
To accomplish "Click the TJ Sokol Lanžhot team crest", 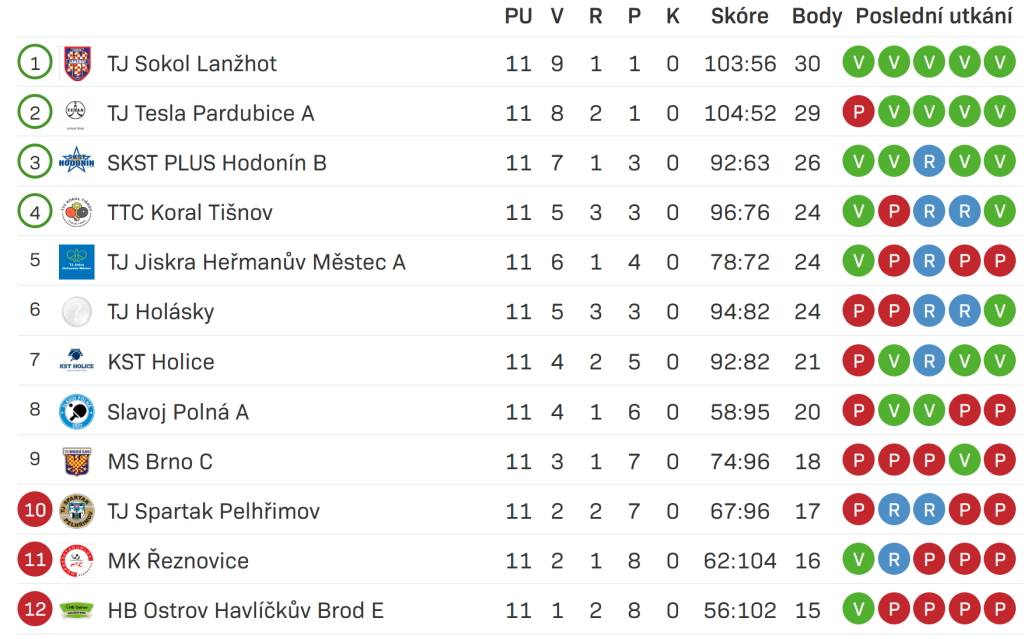I will coord(77,63).
